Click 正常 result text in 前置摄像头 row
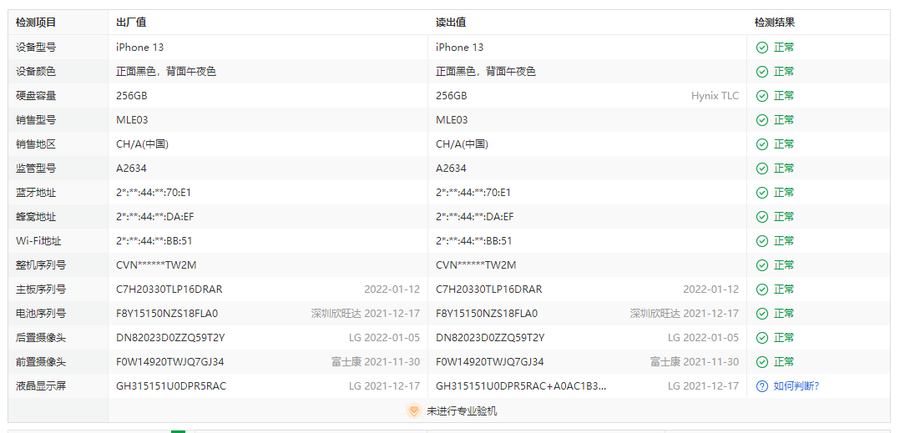The height and width of the screenshot is (433, 900). point(784,362)
